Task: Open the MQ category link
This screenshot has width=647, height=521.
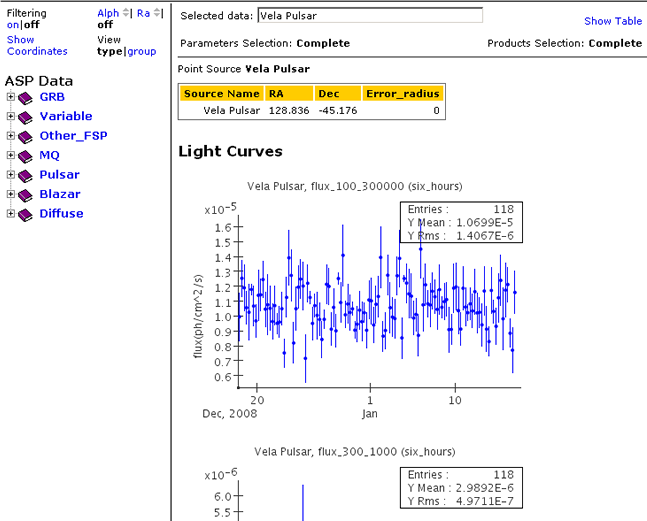Action: click(x=50, y=155)
